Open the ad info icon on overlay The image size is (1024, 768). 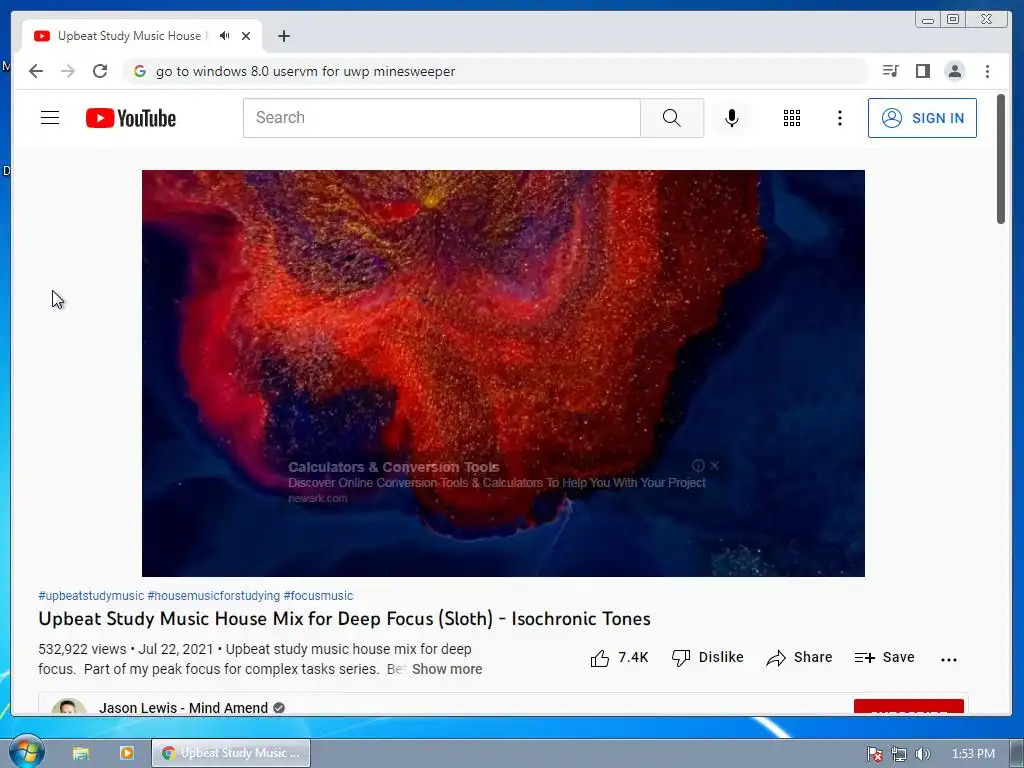(698, 466)
